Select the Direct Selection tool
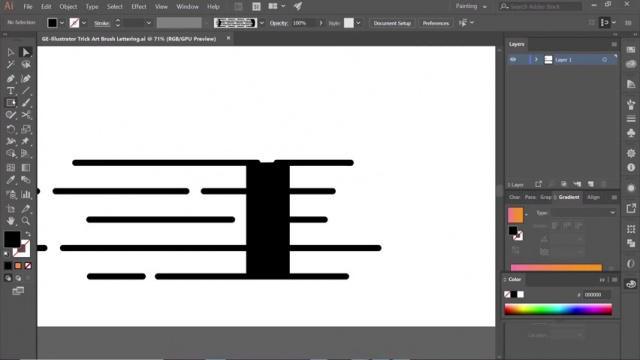This screenshot has height=360, width=640. coord(26,52)
